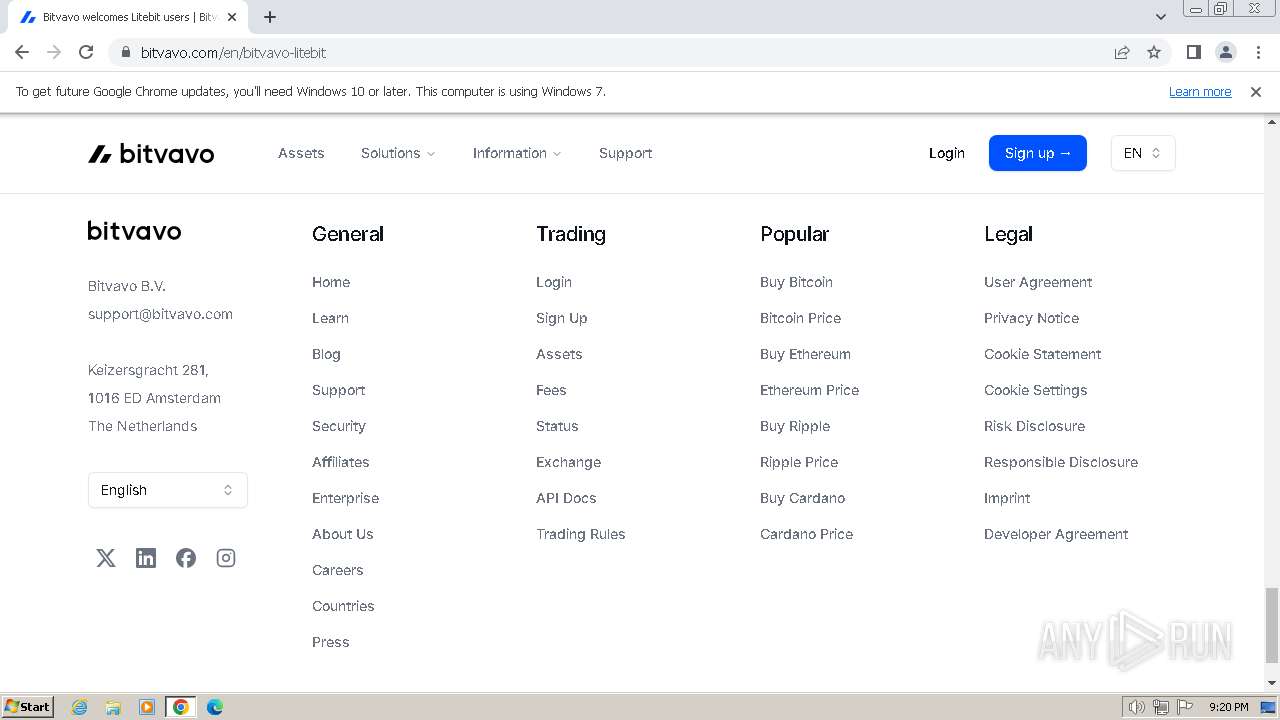The image size is (1280, 720).
Task: Click the Chrome icon in the taskbar
Action: coord(181,707)
